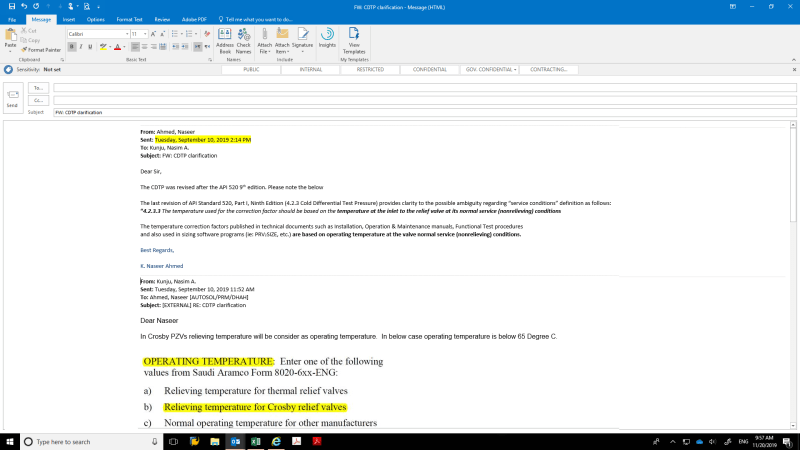Open the Adobe PDF ribbon tab
This screenshot has height=450, width=800.
[194, 19]
